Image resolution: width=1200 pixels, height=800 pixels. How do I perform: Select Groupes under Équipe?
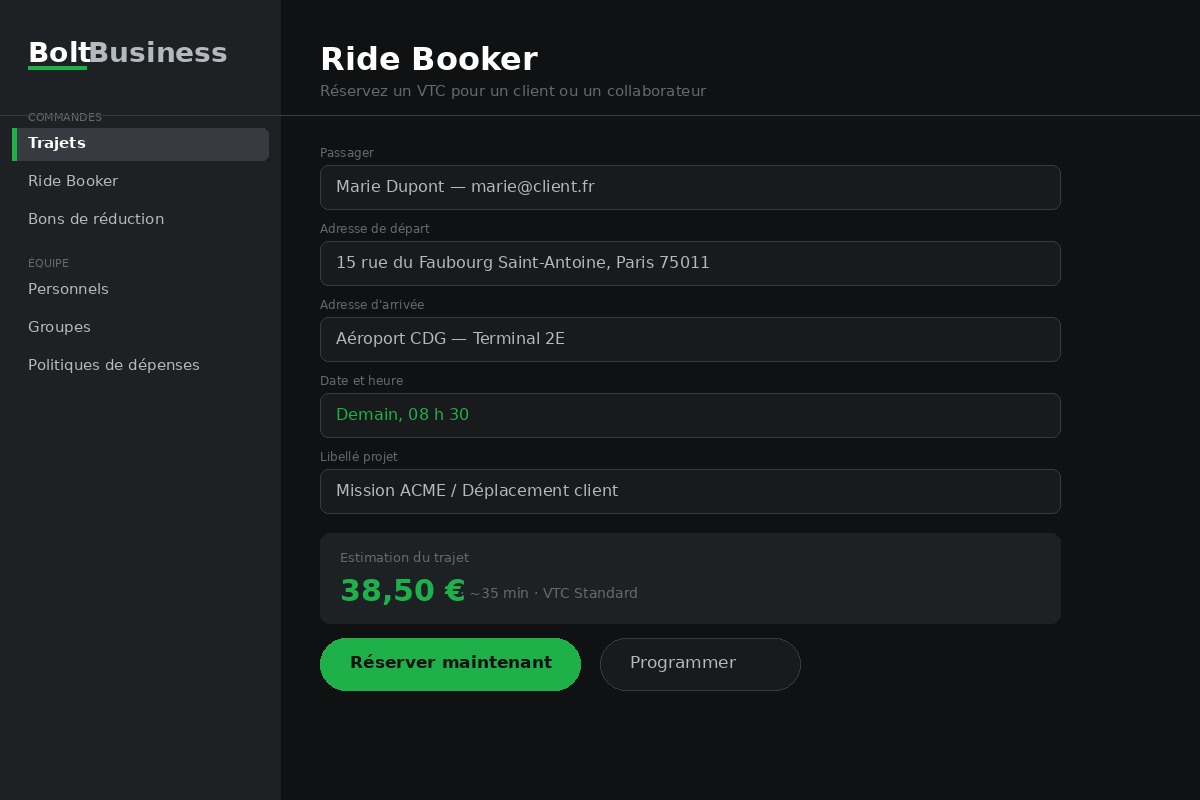tap(59, 327)
